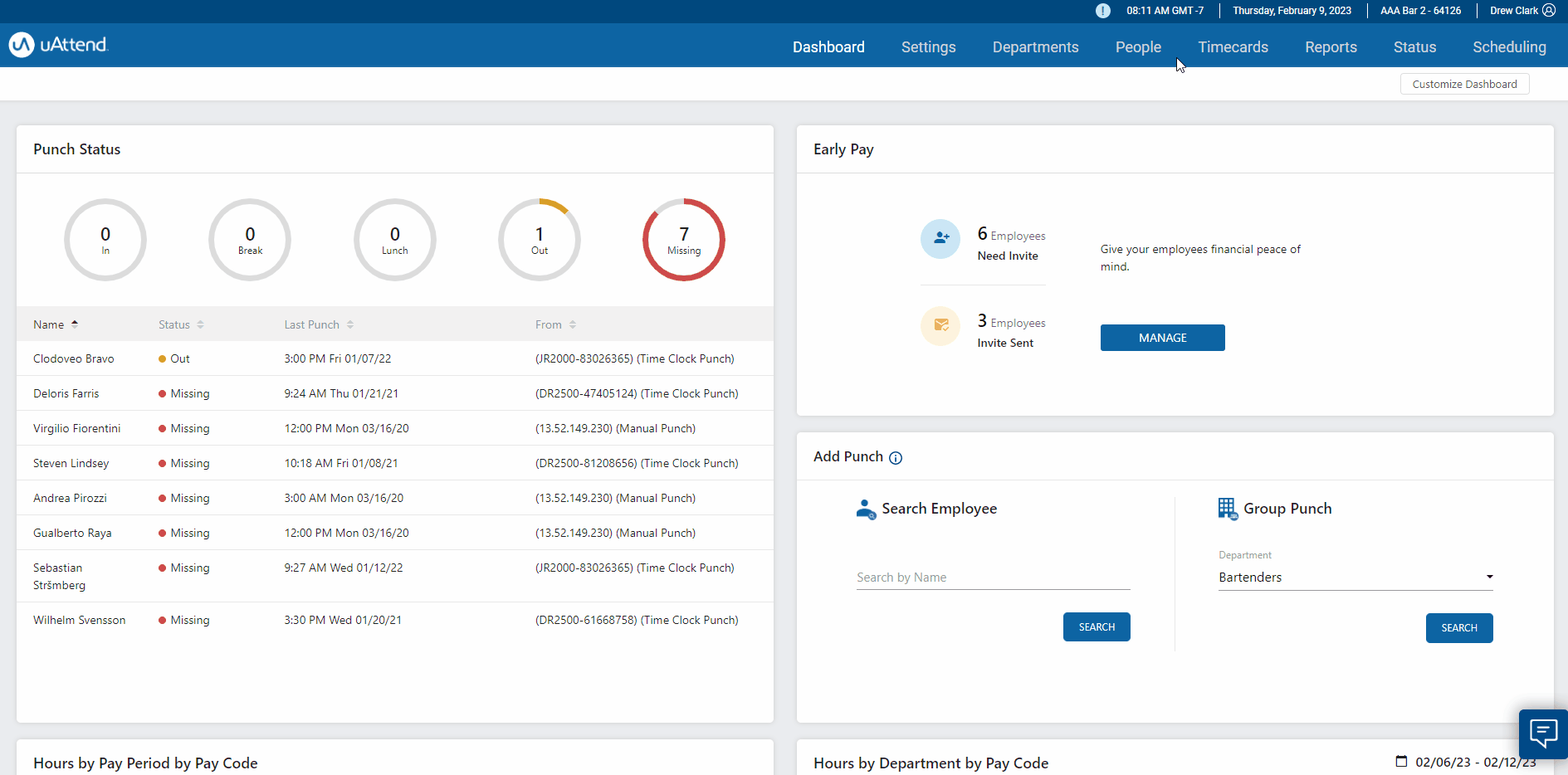Click the Search by Name input field
The image size is (1568, 775).
click(x=992, y=577)
